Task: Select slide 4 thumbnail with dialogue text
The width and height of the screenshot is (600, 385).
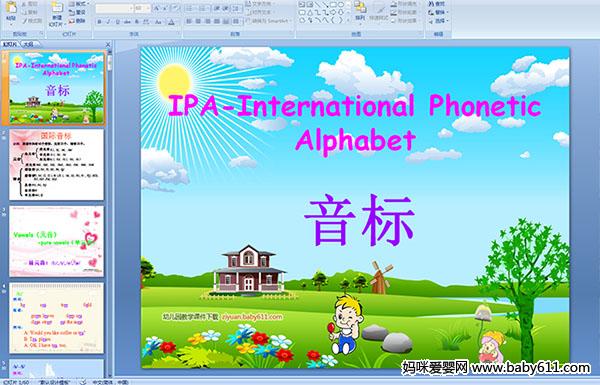Action: 56,318
